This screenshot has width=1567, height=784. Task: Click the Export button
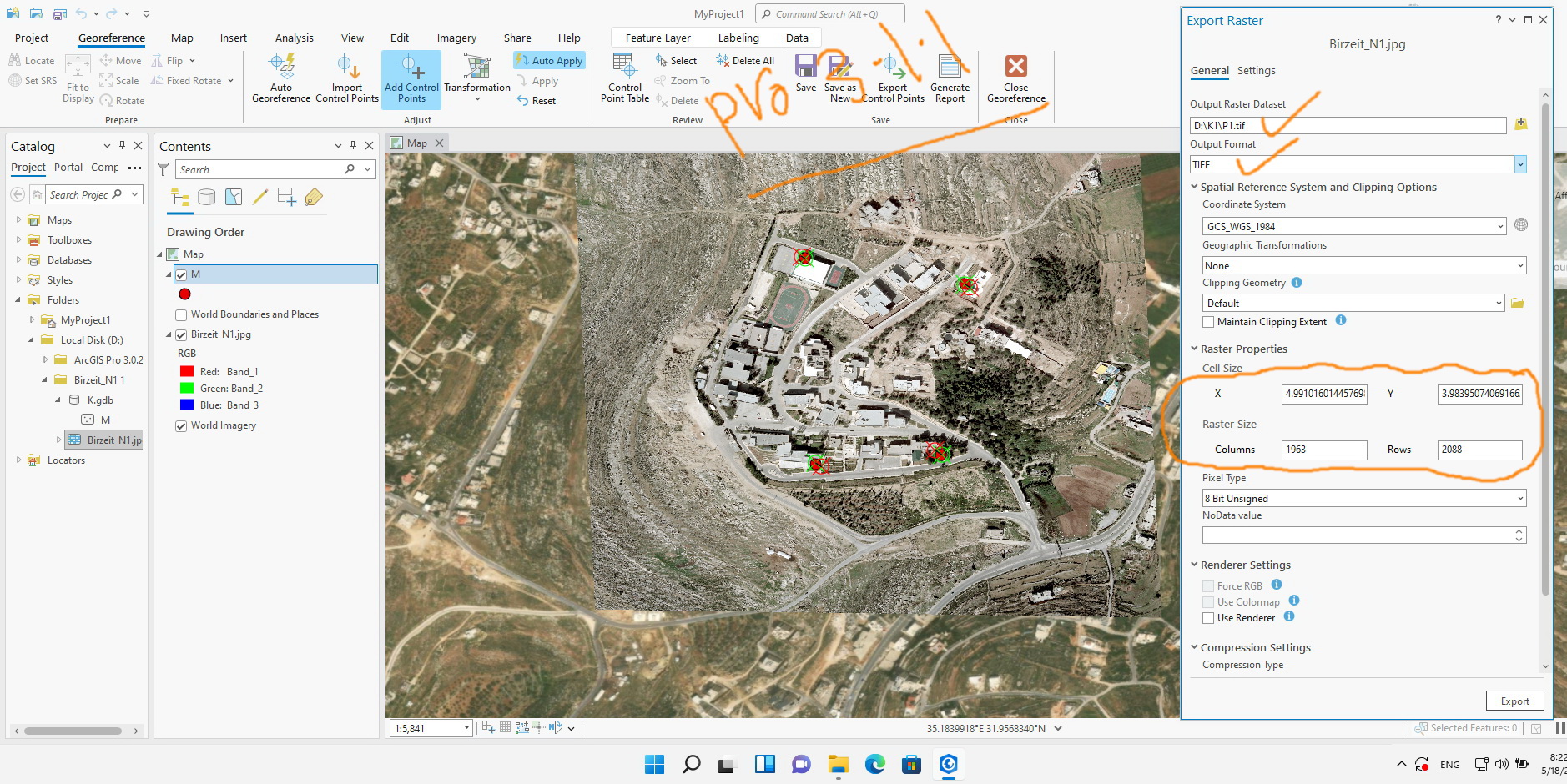pos(1514,701)
